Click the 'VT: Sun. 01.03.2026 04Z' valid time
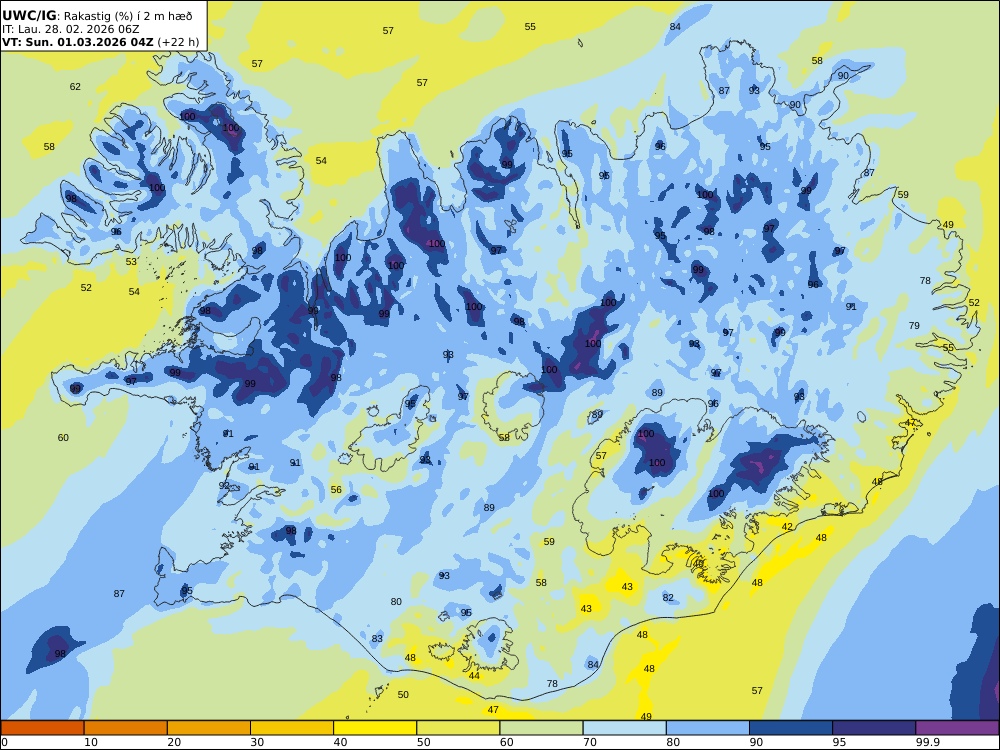Image resolution: width=1000 pixels, height=750 pixels. click(78, 42)
